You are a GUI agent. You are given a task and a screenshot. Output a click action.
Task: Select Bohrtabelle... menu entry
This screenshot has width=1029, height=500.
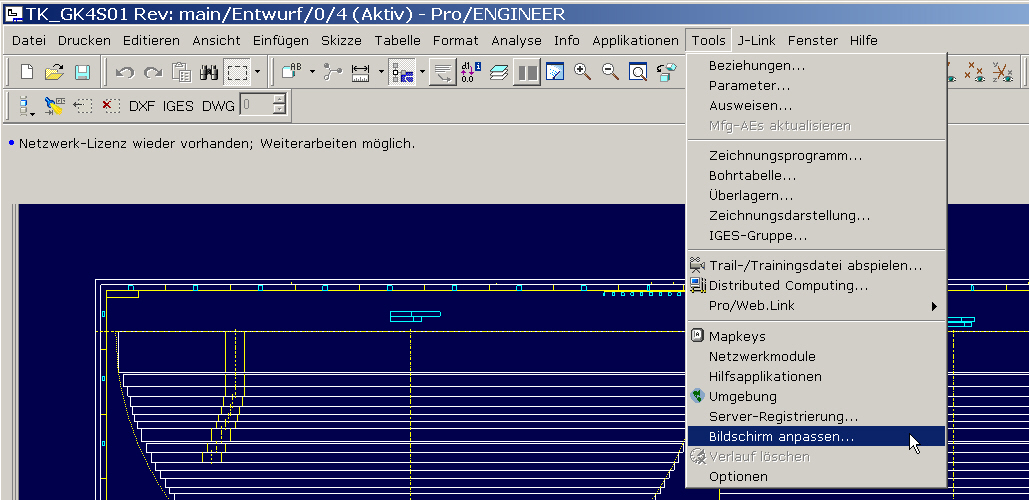click(x=816, y=176)
